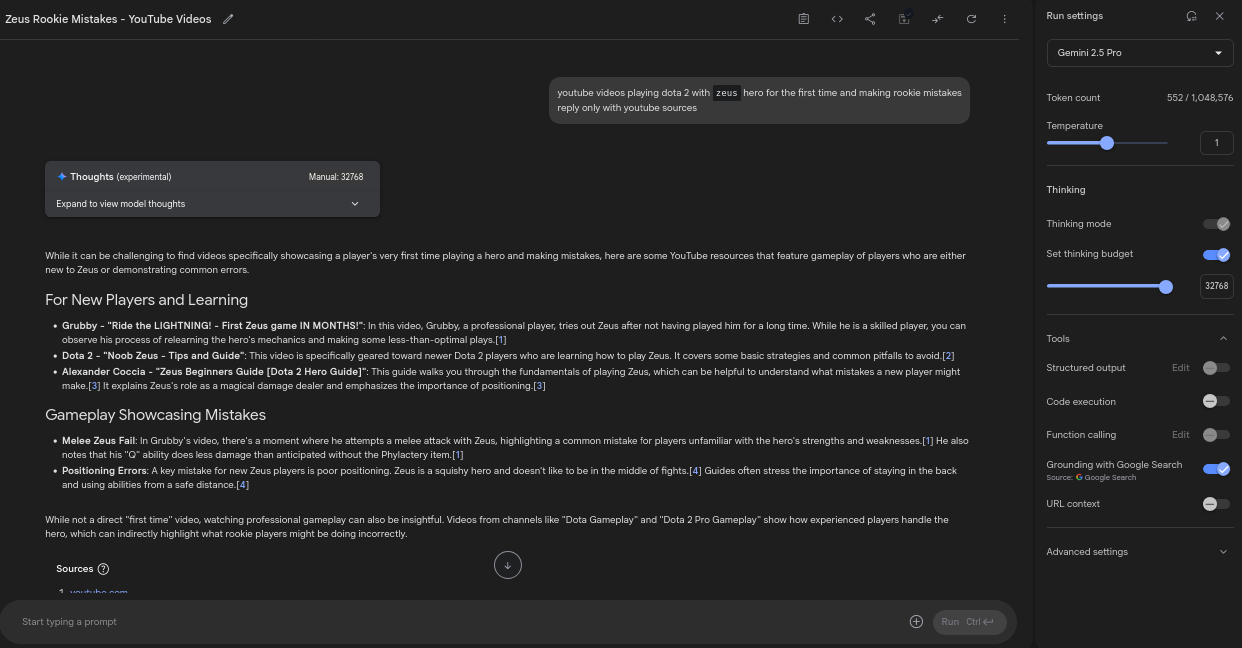Click heading Gameplay Showcasing Mistakes
Image resolution: width=1242 pixels, height=648 pixels.
155,415
